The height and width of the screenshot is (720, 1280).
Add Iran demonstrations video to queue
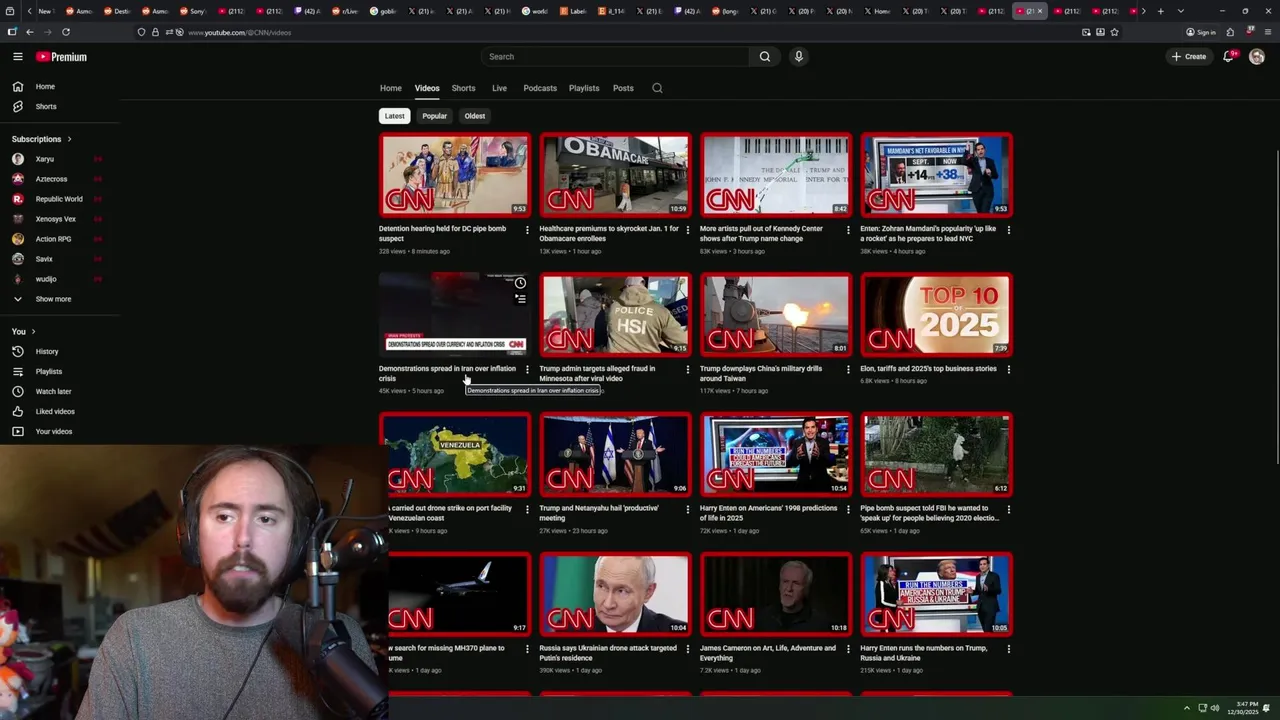tap(520, 298)
